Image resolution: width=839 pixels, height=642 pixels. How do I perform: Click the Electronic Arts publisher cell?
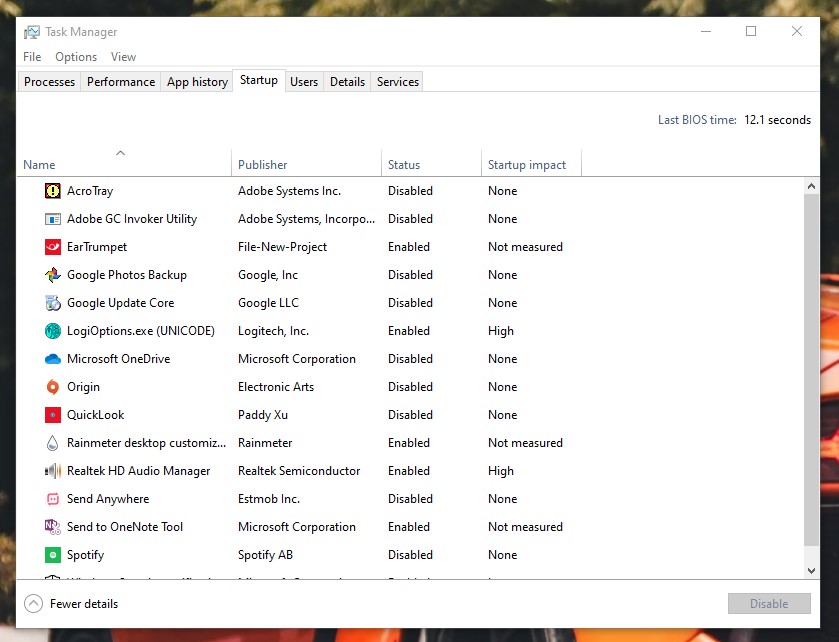[276, 387]
